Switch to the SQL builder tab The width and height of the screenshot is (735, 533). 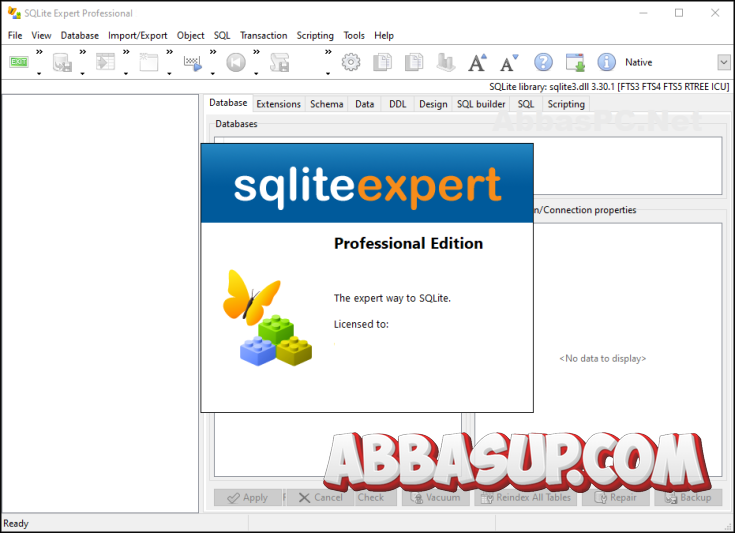pos(481,104)
